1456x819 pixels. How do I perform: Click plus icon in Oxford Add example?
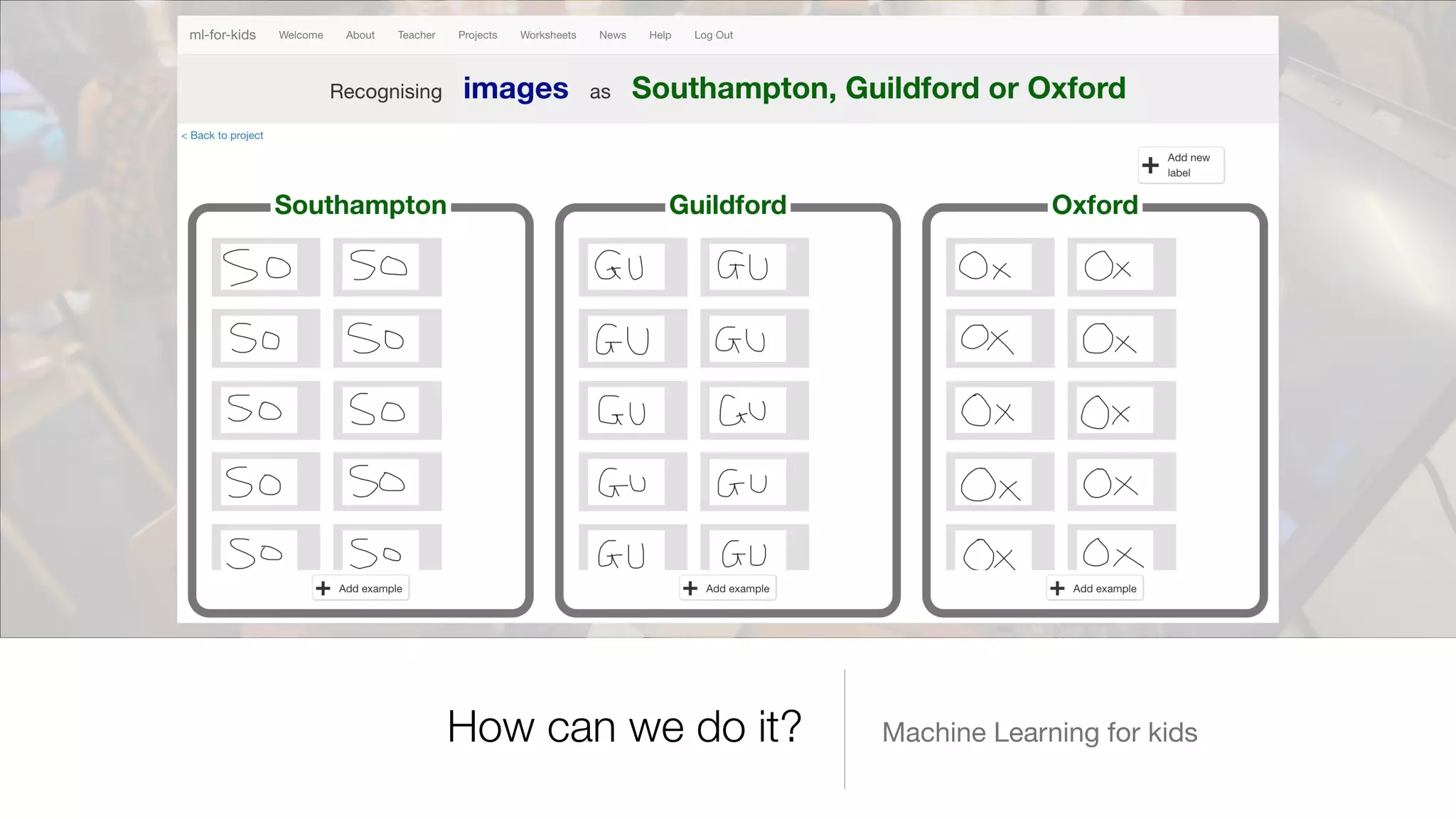click(x=1058, y=588)
